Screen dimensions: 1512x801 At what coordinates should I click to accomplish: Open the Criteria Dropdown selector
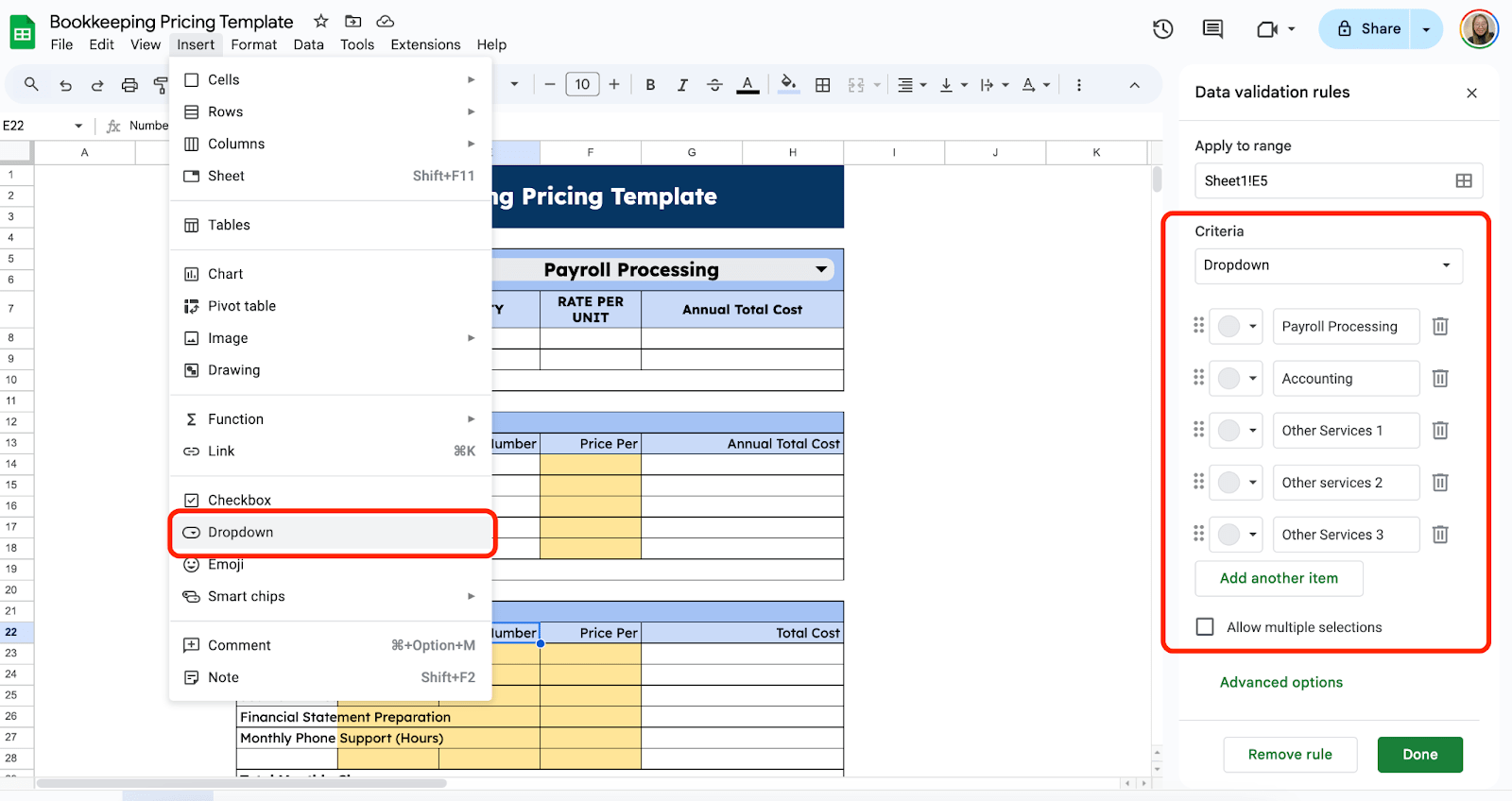point(1328,265)
